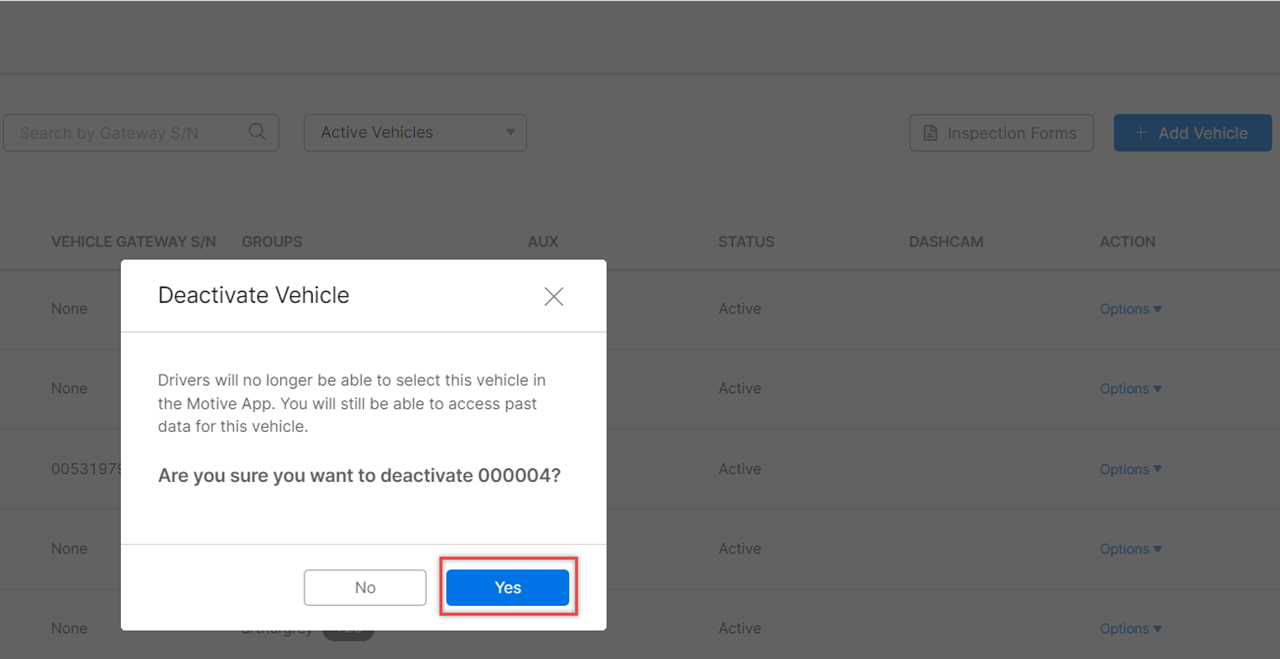The width and height of the screenshot is (1280, 659).
Task: Click the 'Drivers will no longer be able' message
Action: click(x=352, y=403)
